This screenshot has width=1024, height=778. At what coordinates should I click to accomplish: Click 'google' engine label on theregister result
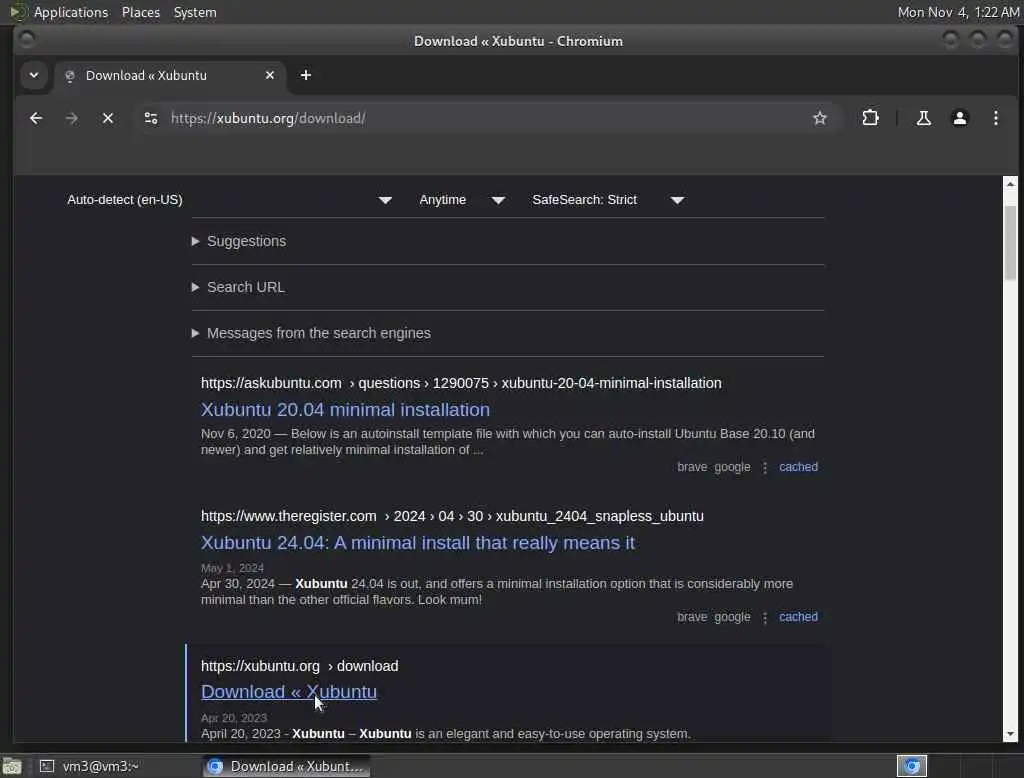(732, 617)
